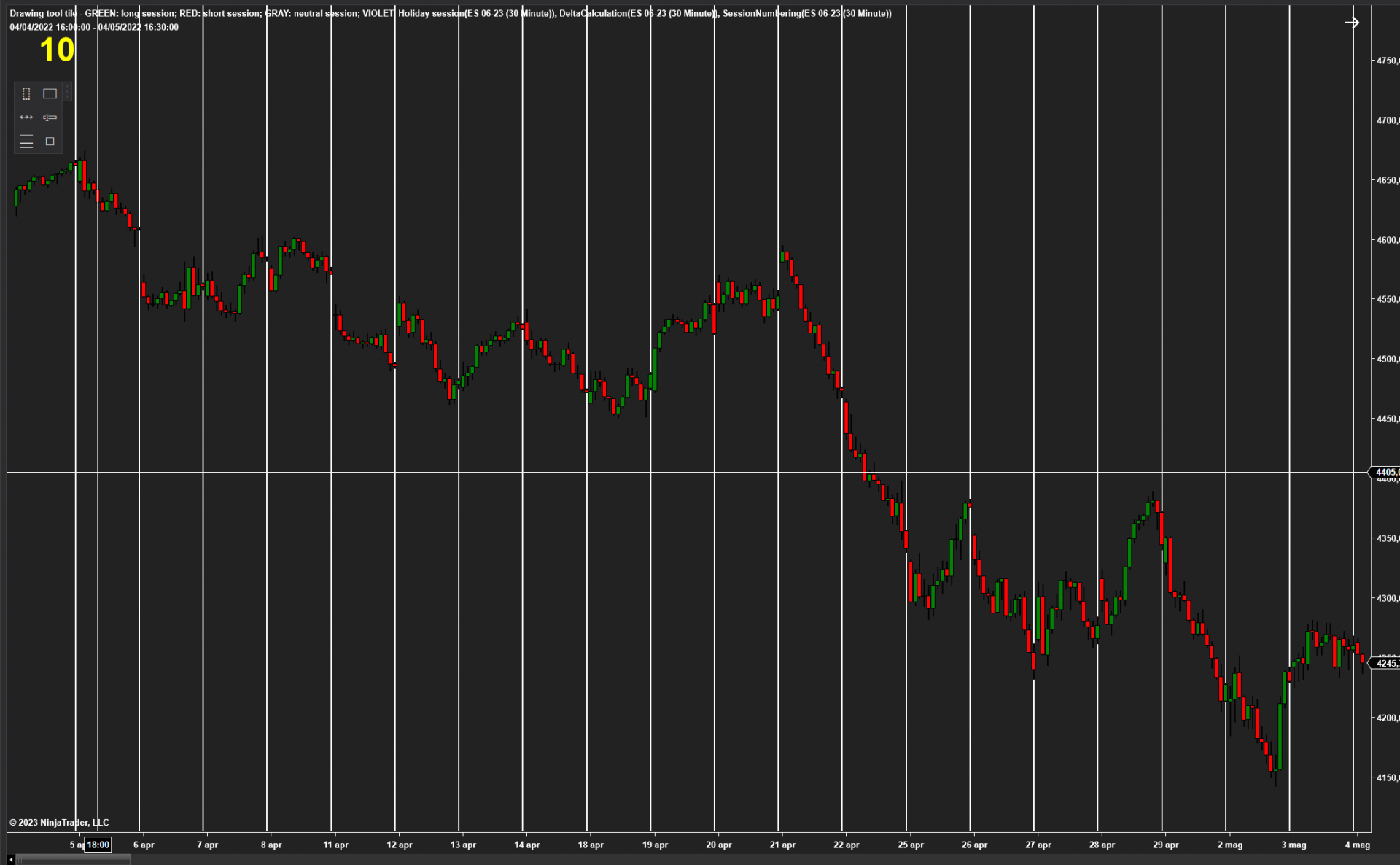This screenshot has width=1400, height=865.
Task: Click the 18:00 time label on axis
Action: tap(98, 845)
